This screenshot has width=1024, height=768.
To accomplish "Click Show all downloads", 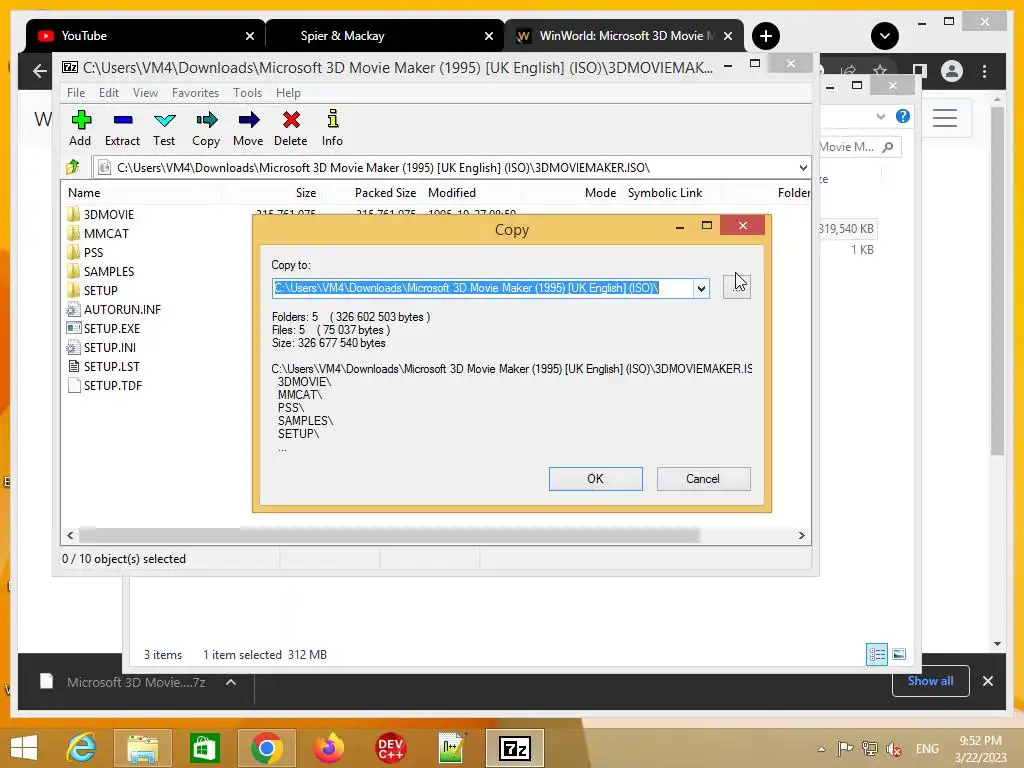I will tap(931, 681).
